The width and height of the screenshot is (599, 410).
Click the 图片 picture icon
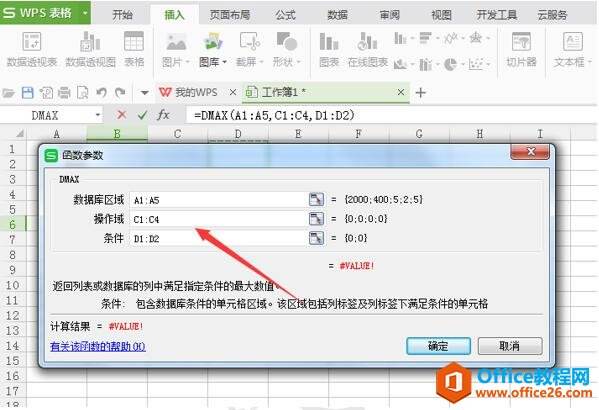176,42
